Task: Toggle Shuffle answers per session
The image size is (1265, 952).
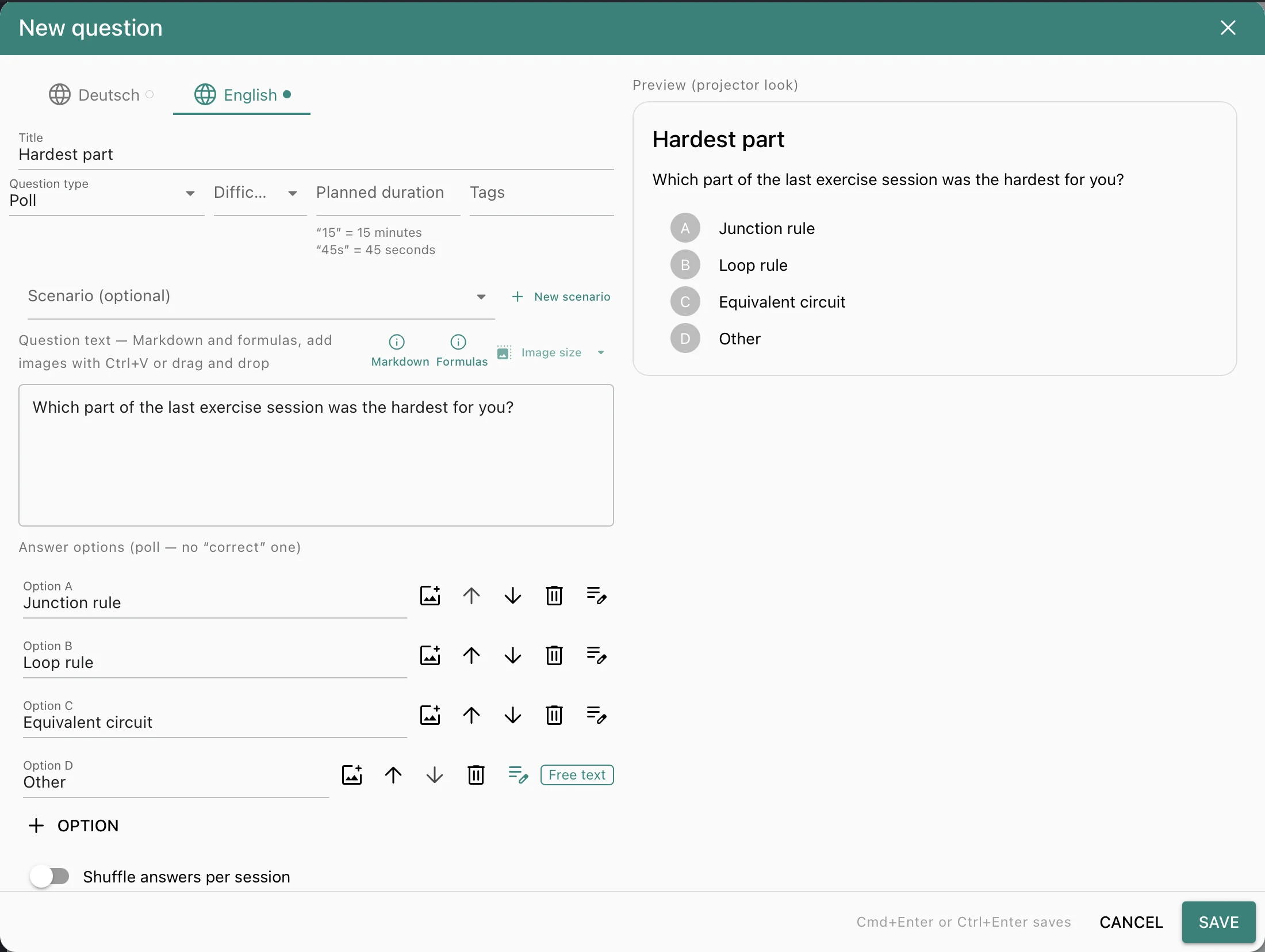Action: pos(49,877)
